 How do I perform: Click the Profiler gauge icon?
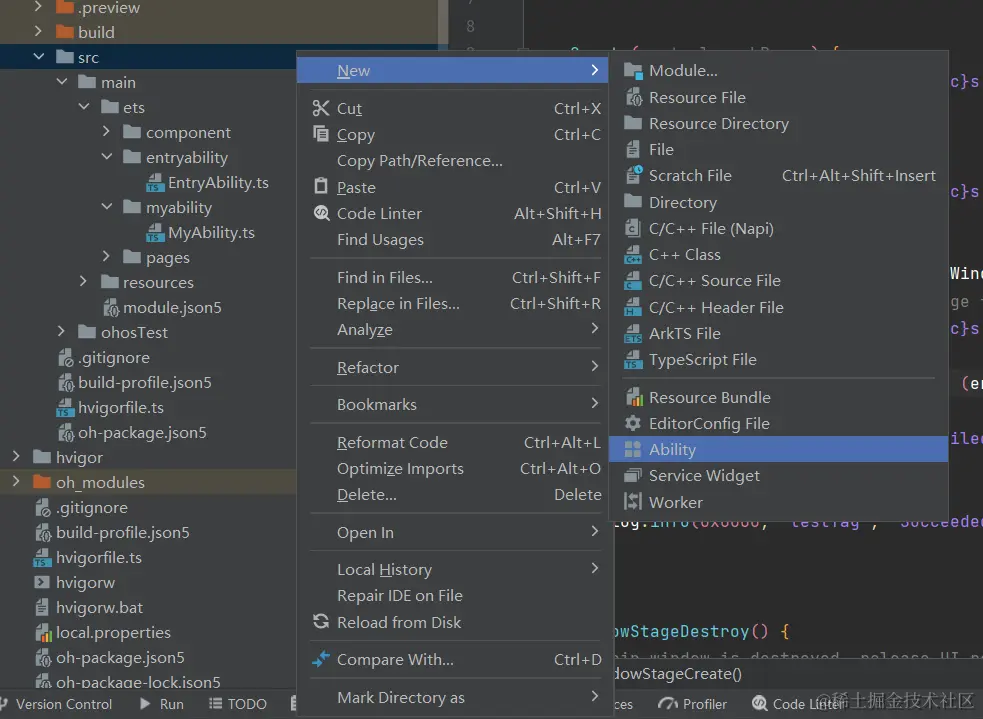click(x=668, y=703)
